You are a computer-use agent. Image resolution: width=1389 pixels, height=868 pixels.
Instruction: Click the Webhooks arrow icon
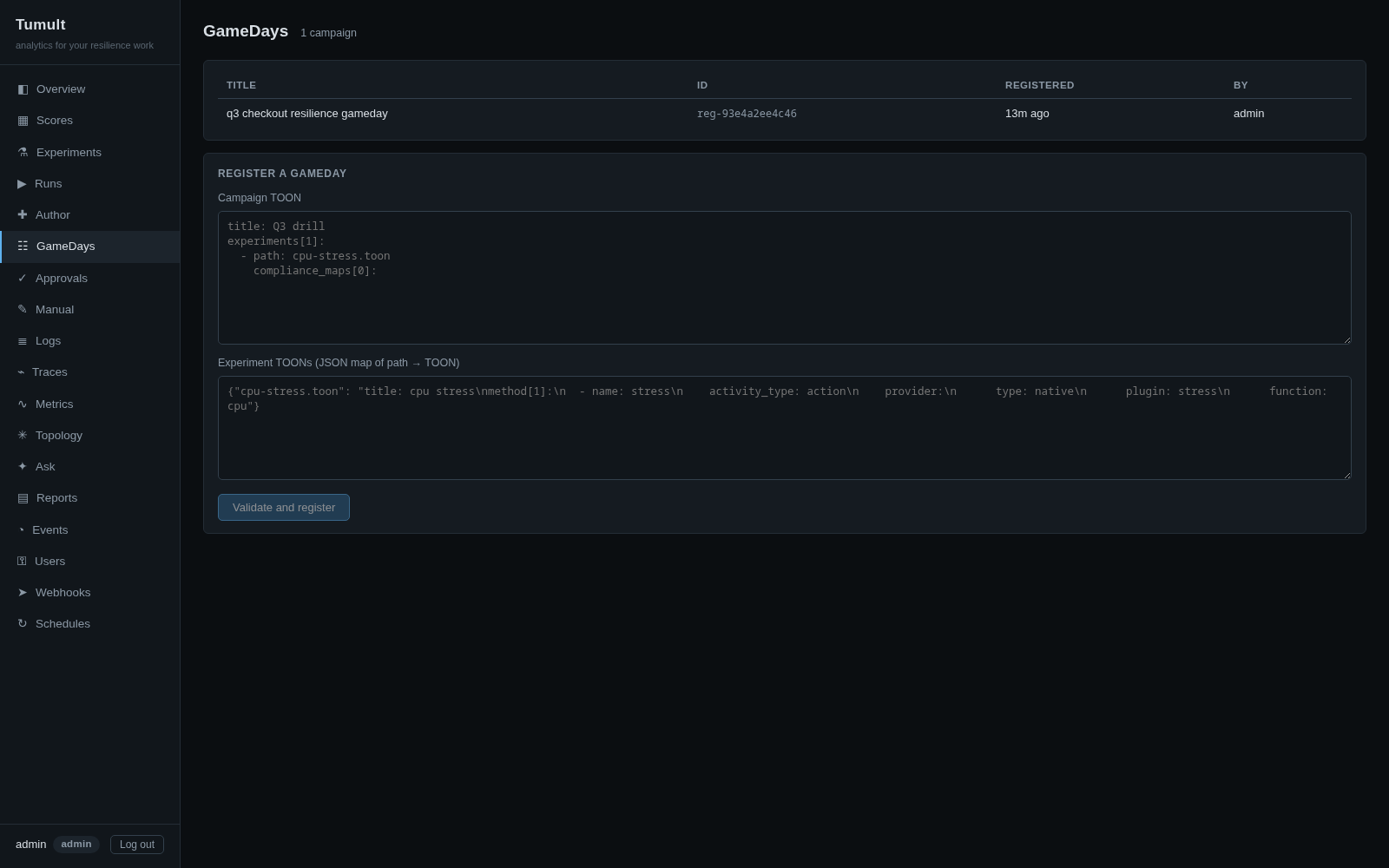point(23,592)
